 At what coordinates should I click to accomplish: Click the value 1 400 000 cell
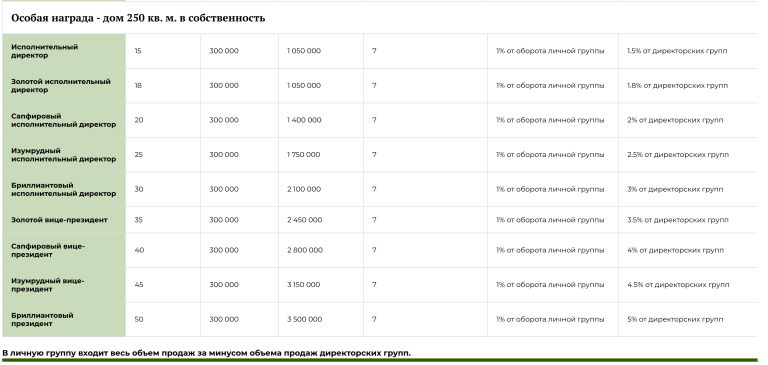pos(321,120)
